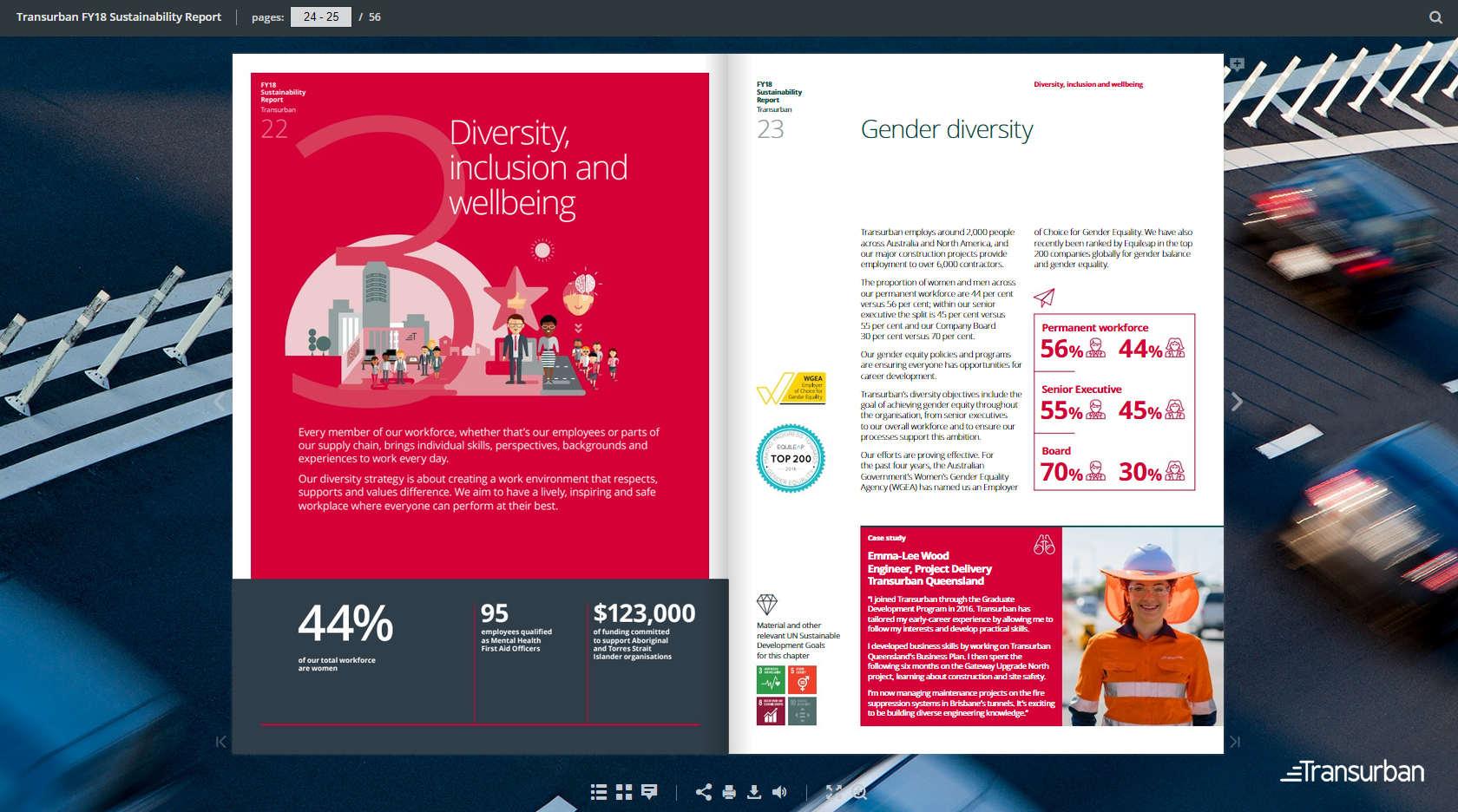Open the table of contents list
The width and height of the screenshot is (1458, 812).
599,792
